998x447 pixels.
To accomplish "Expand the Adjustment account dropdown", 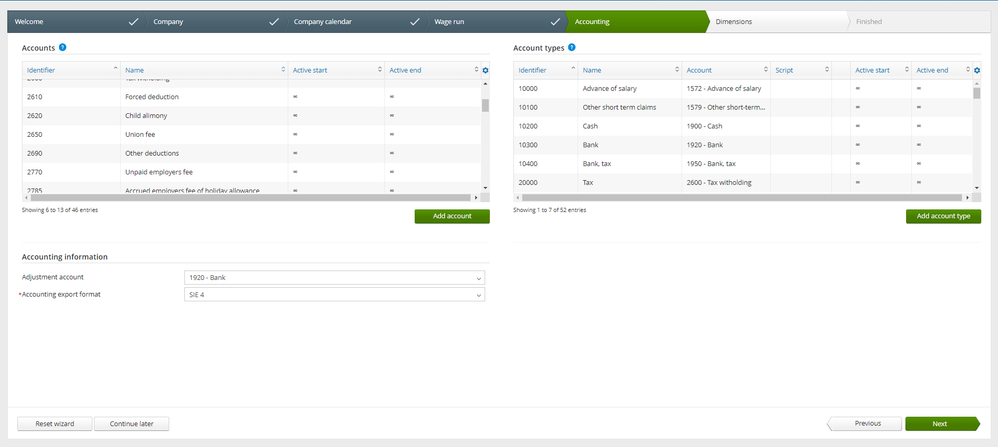I will 334,278.
